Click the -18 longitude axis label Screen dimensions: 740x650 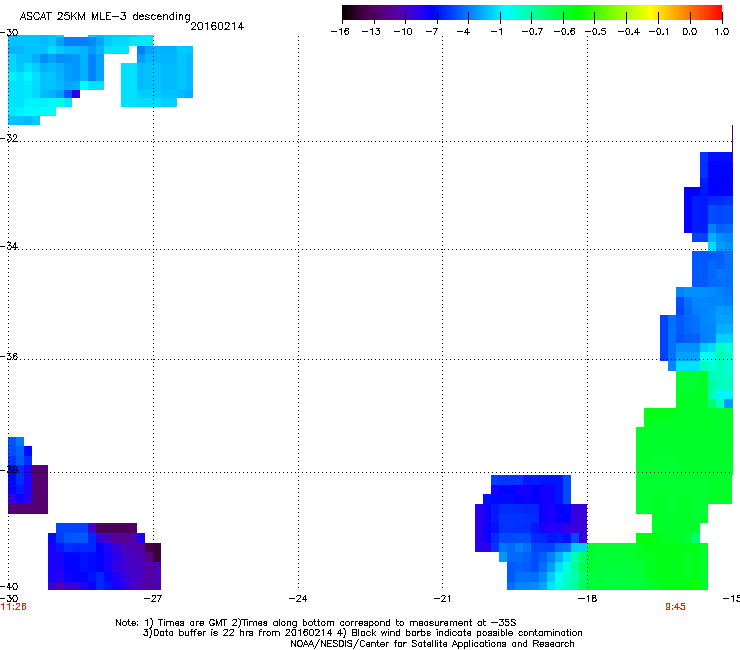point(588,599)
